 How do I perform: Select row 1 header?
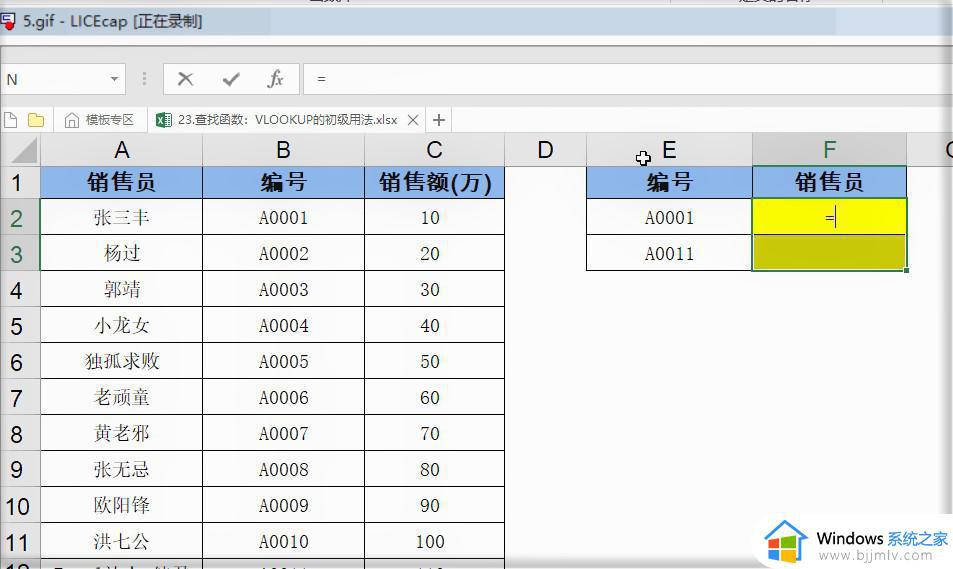tap(20, 182)
